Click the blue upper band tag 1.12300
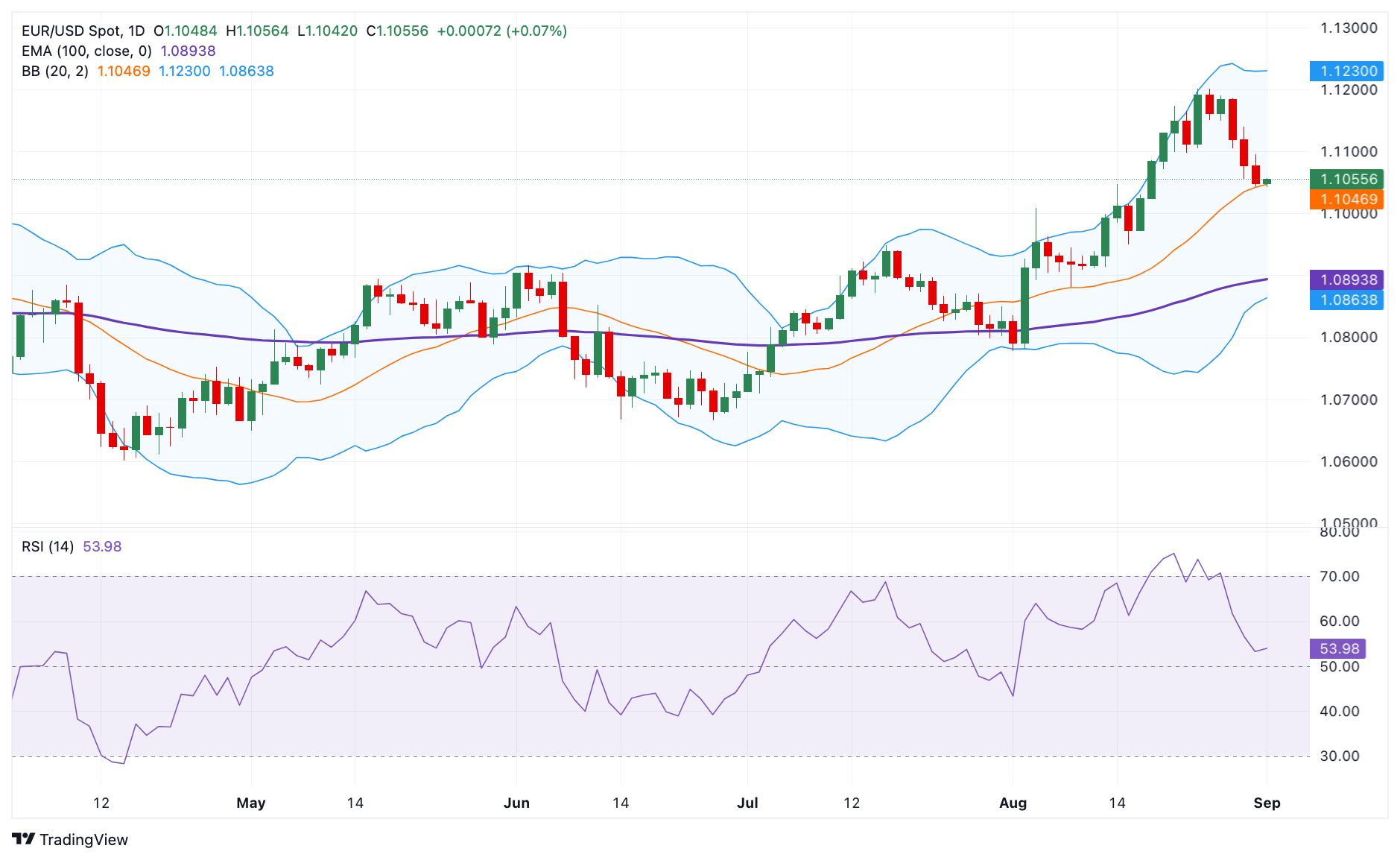The image size is (1400, 860). [1349, 71]
